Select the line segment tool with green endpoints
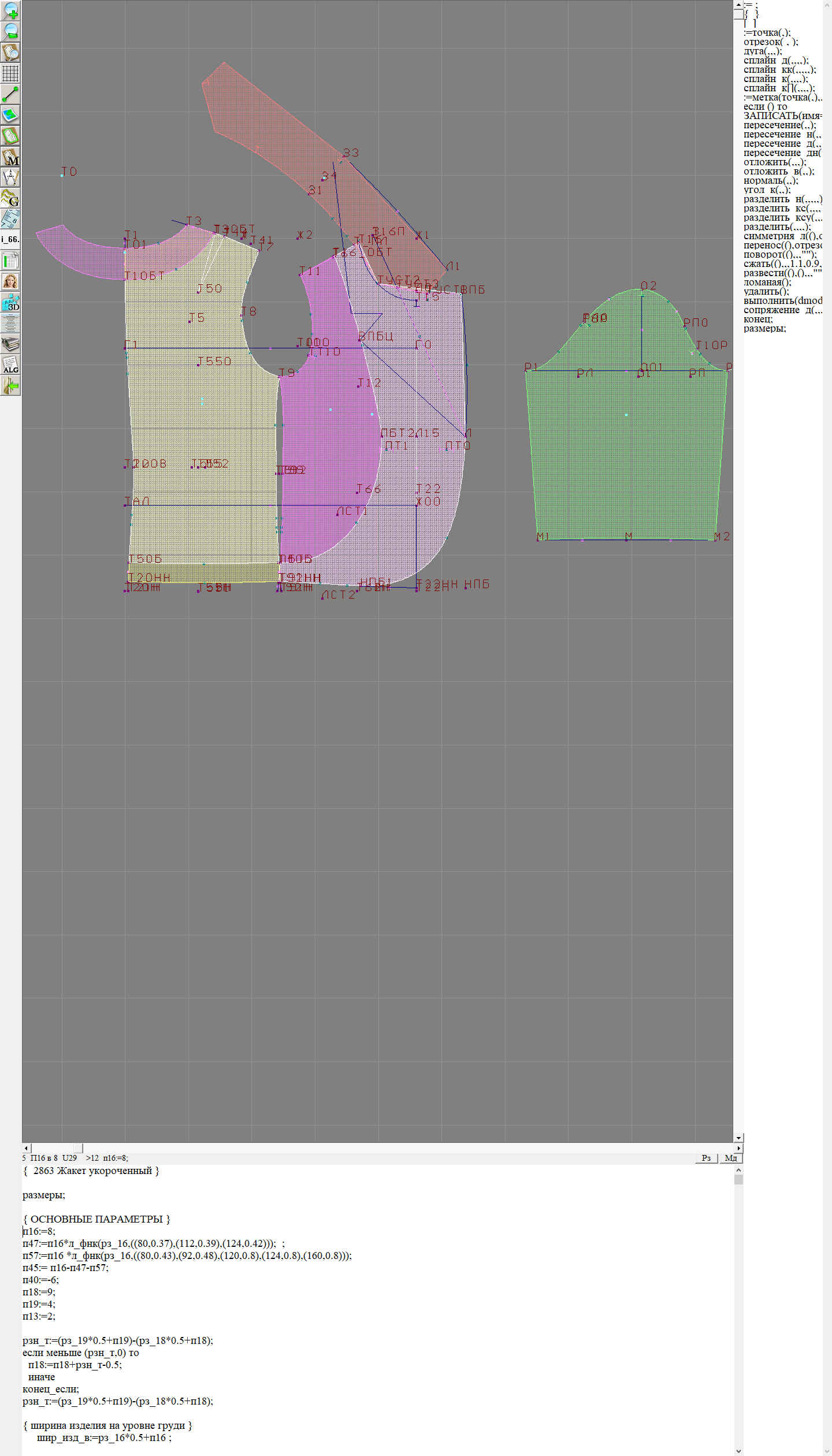Image resolution: width=832 pixels, height=1456 pixels. (10, 94)
